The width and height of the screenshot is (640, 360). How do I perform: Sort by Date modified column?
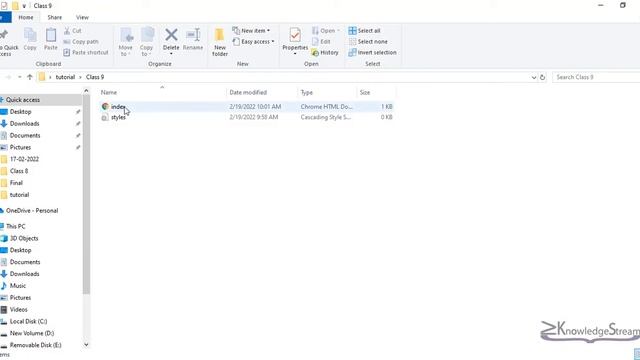pyautogui.click(x=262, y=93)
